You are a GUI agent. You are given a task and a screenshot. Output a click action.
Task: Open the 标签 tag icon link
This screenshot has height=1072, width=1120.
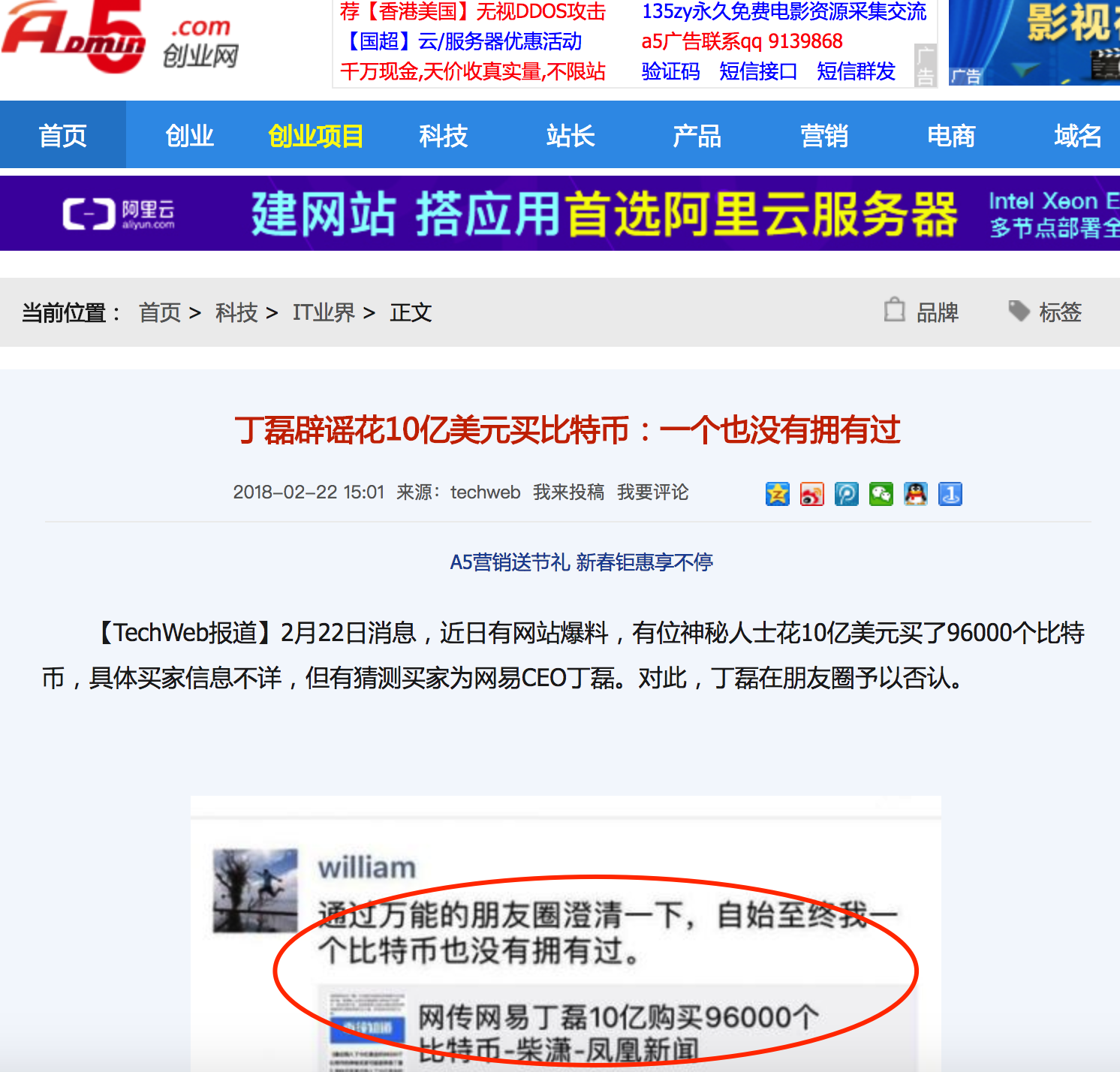1044,312
